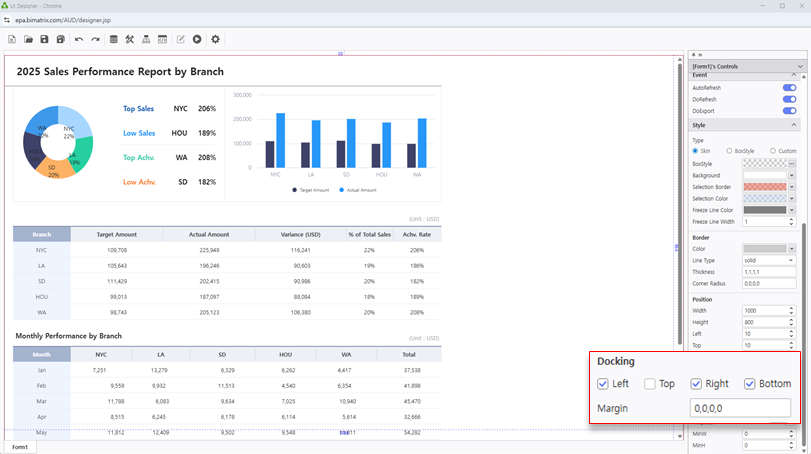The height and width of the screenshot is (454, 811).
Task: Check the Top docking checkbox
Action: point(650,384)
